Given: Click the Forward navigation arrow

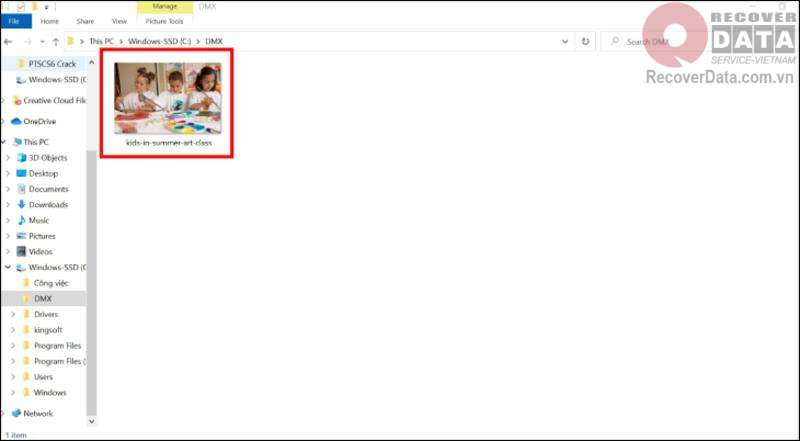Looking at the screenshot, I should 27,41.
